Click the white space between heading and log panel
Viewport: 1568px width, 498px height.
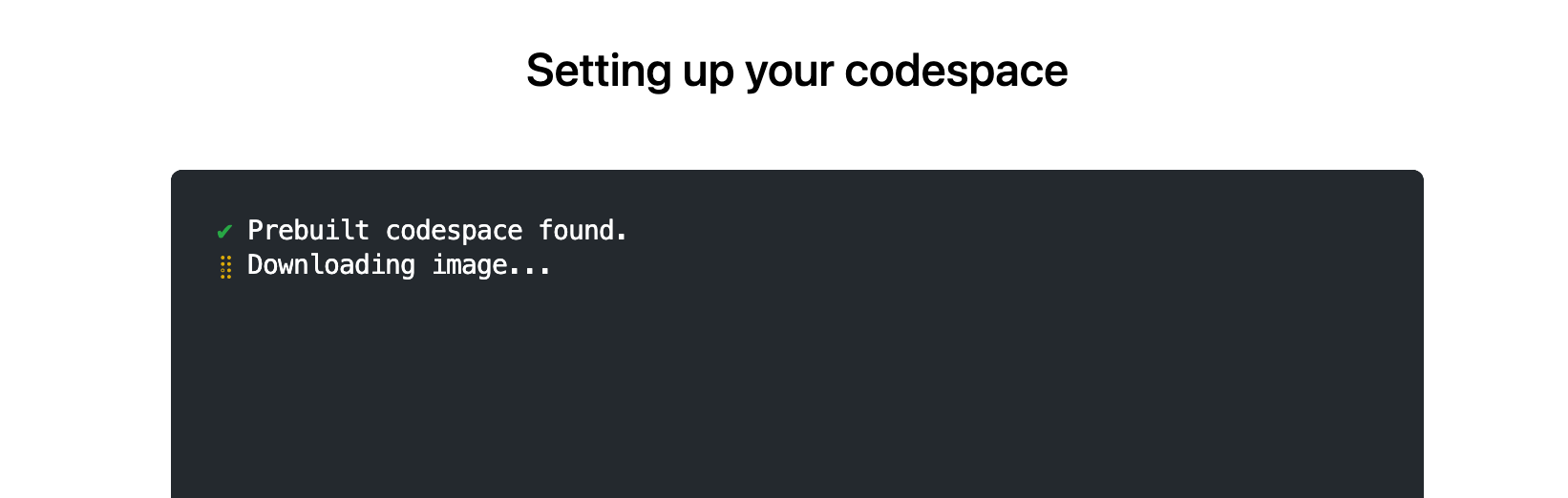pos(796,134)
